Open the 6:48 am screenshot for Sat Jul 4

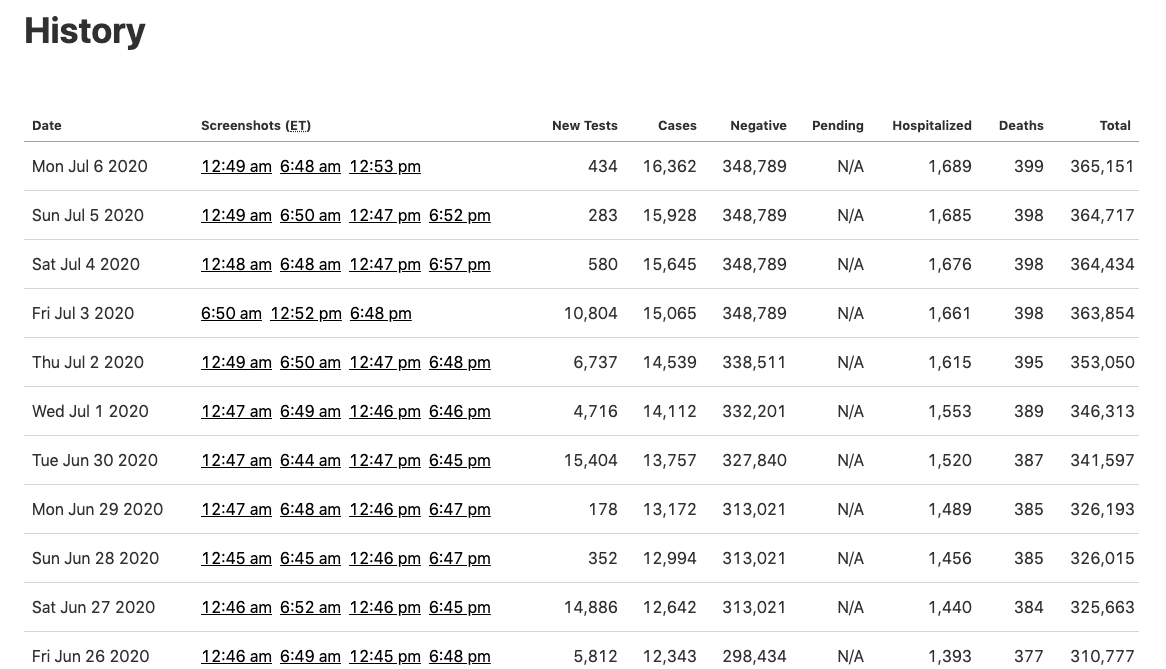[x=310, y=265]
